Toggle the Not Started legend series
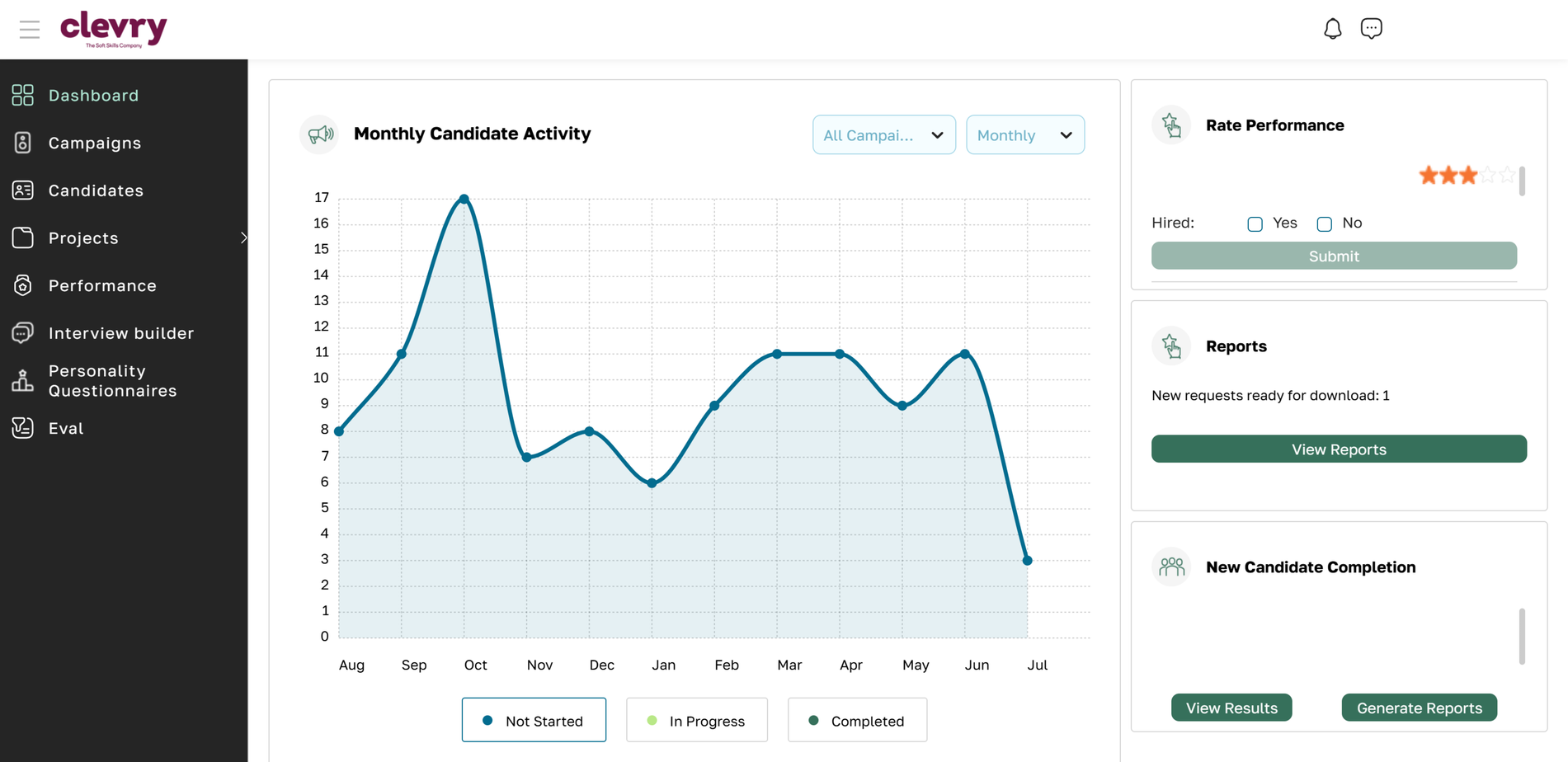 tap(534, 720)
